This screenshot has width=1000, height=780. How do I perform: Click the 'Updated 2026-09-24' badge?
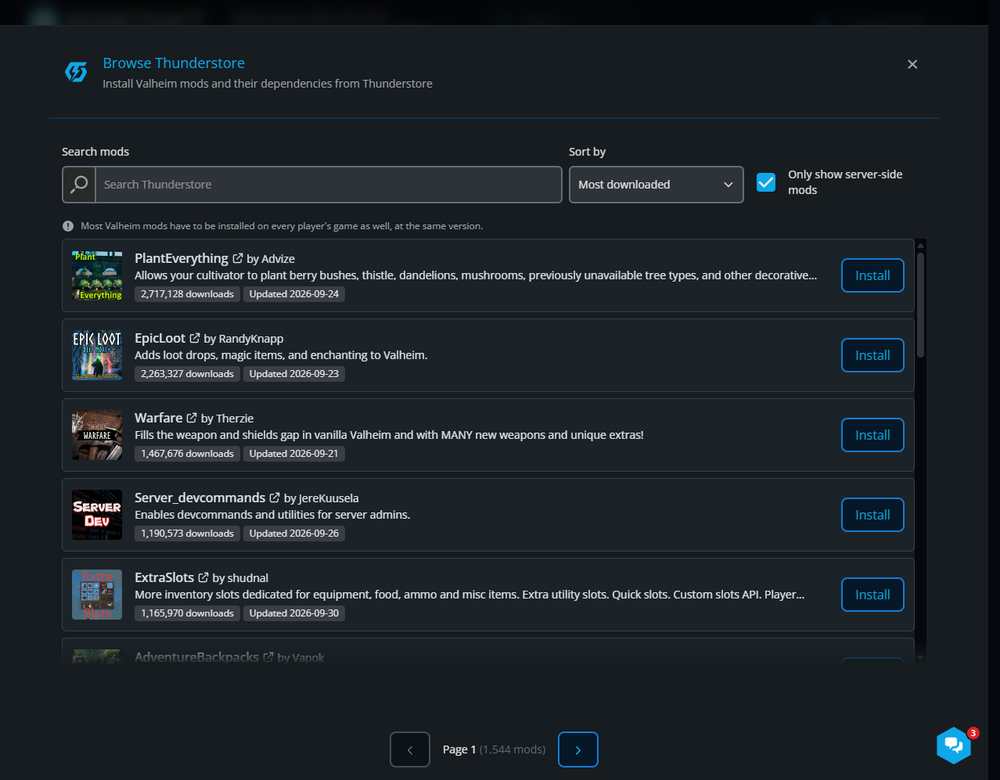(x=294, y=294)
